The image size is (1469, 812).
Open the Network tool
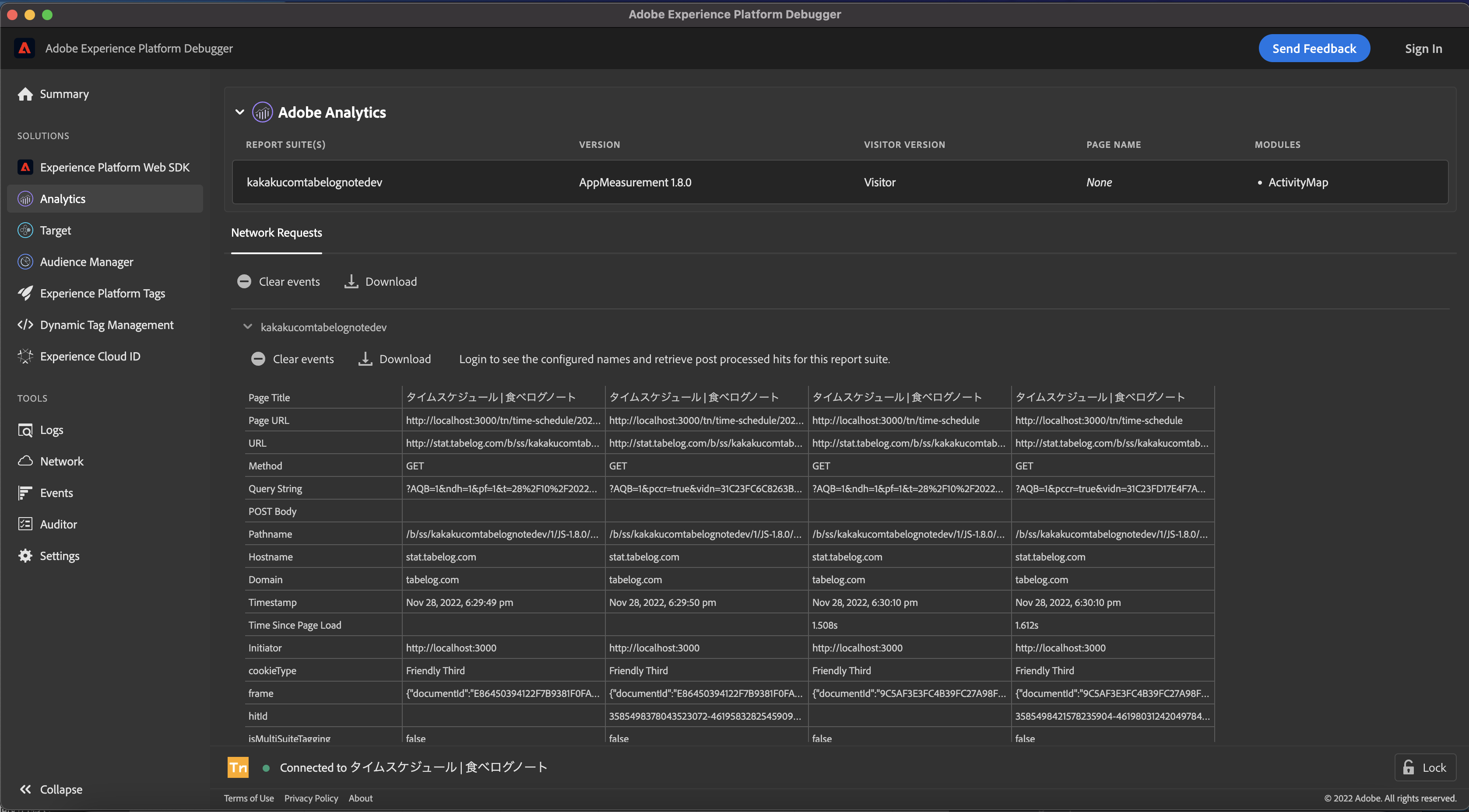[x=62, y=461]
